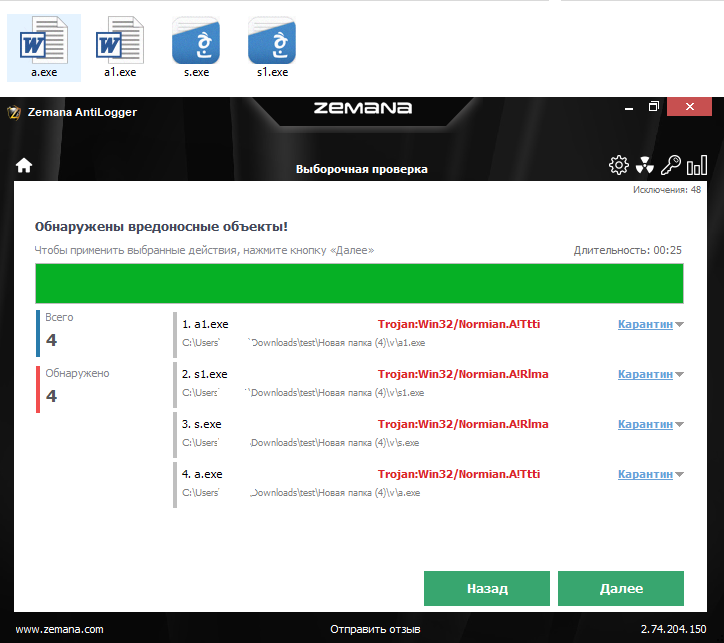Click the Назад button
This screenshot has width=724, height=643.
(487, 589)
